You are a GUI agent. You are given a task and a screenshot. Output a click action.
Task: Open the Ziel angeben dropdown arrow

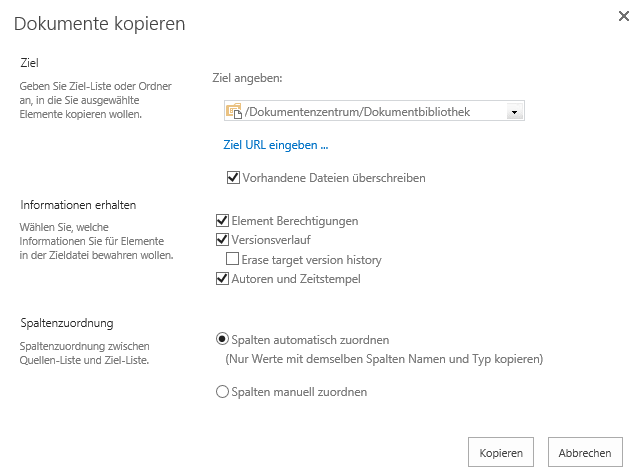click(514, 112)
